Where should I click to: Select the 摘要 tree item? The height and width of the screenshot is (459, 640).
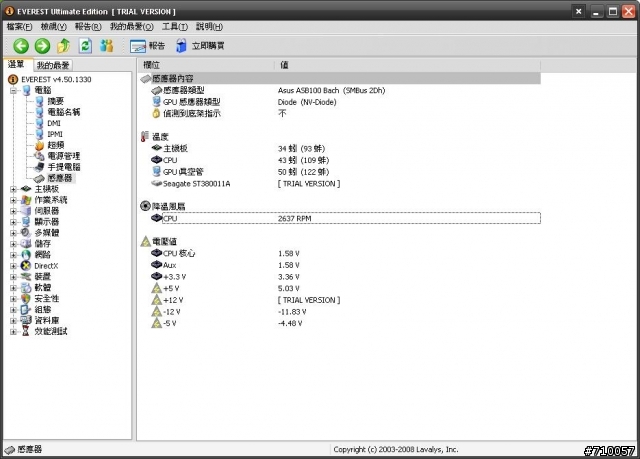pyautogui.click(x=56, y=101)
